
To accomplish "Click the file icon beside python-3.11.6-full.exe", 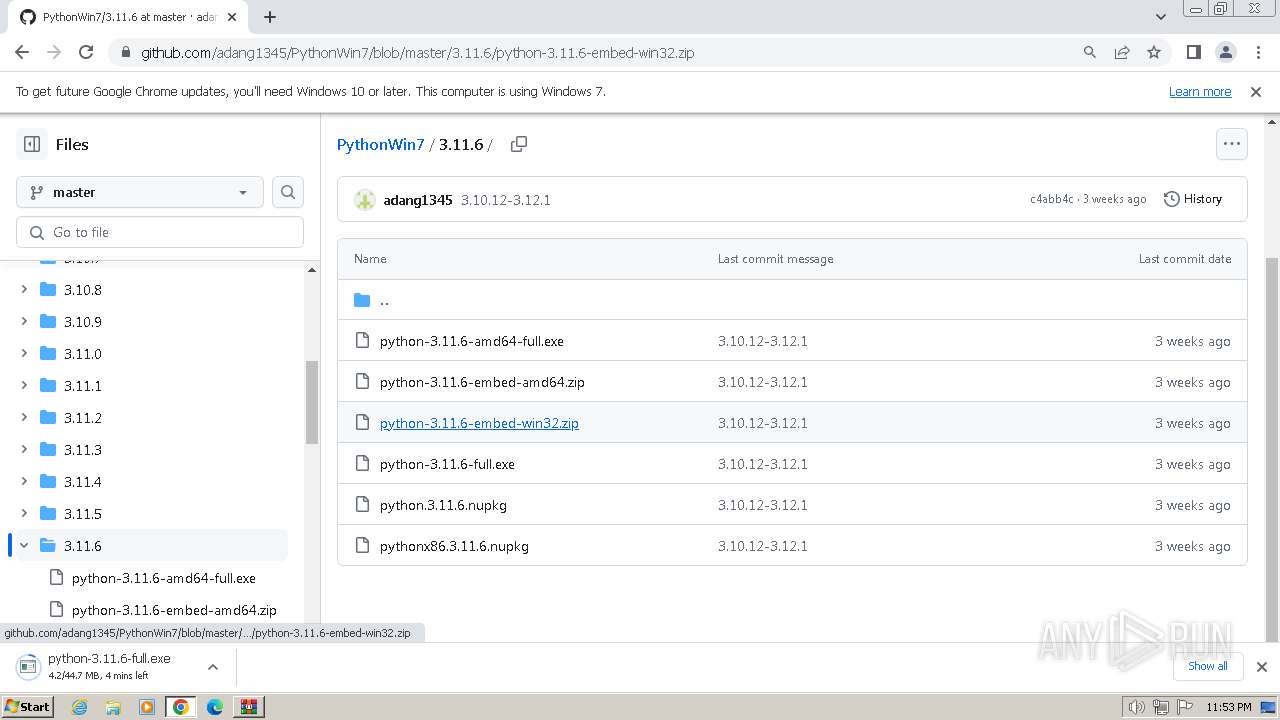I will [362, 464].
